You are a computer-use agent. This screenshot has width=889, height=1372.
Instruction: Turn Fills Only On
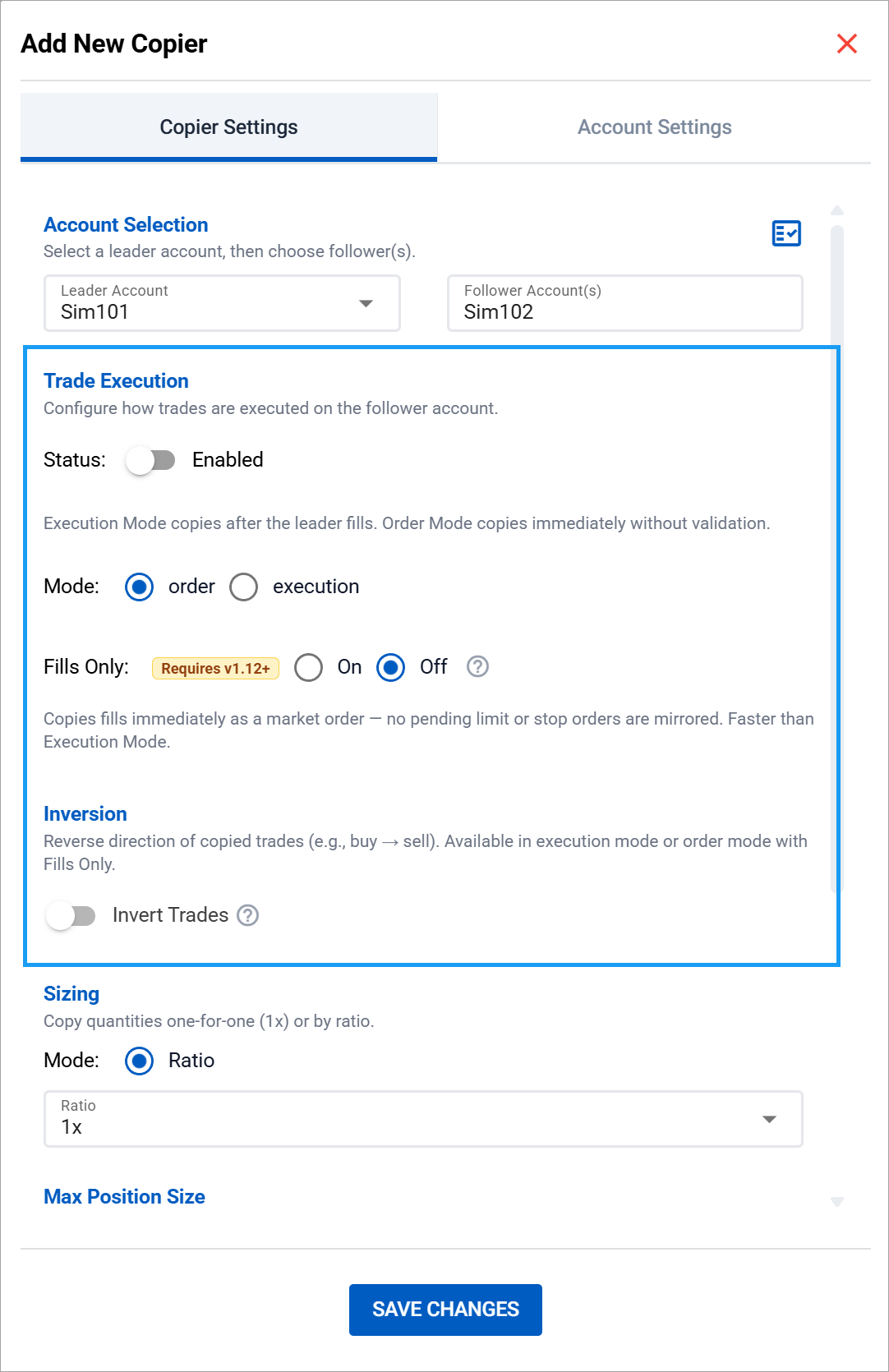309,667
